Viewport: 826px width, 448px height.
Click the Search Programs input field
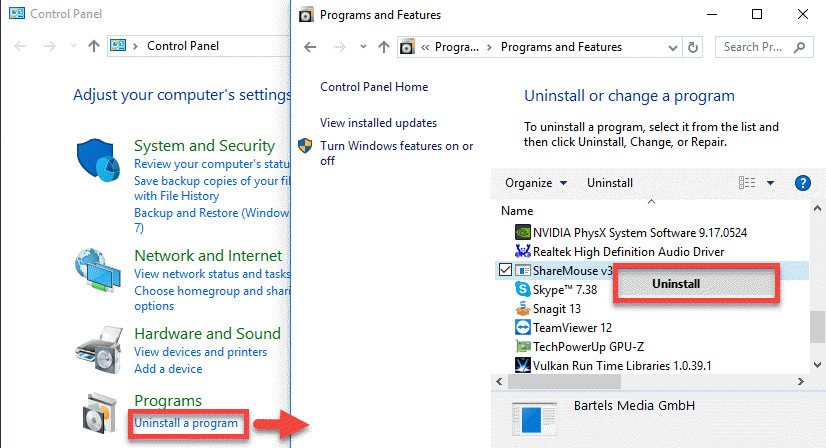[756, 47]
